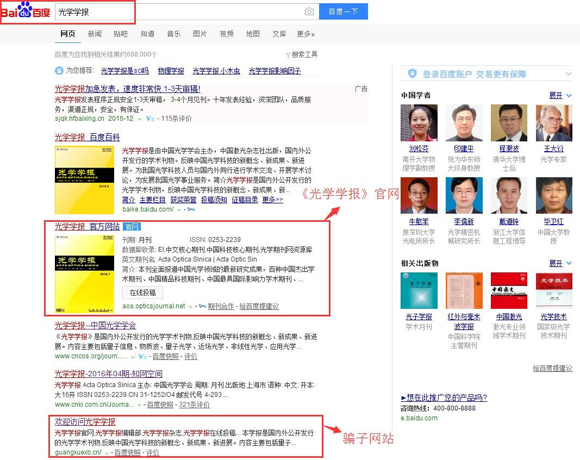Open the e.baidu.com link
This screenshot has width=580, height=460.
[419, 418]
